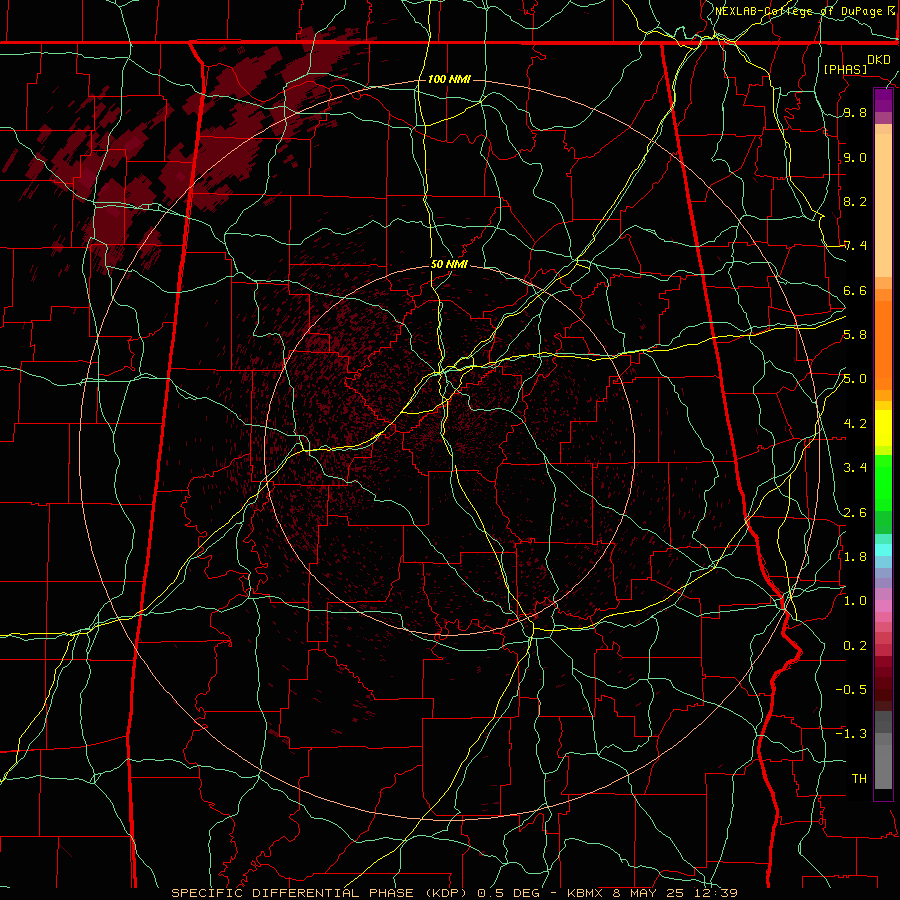Select the 6.6 legend value
The width and height of the screenshot is (900, 900).
pyautogui.click(x=855, y=290)
